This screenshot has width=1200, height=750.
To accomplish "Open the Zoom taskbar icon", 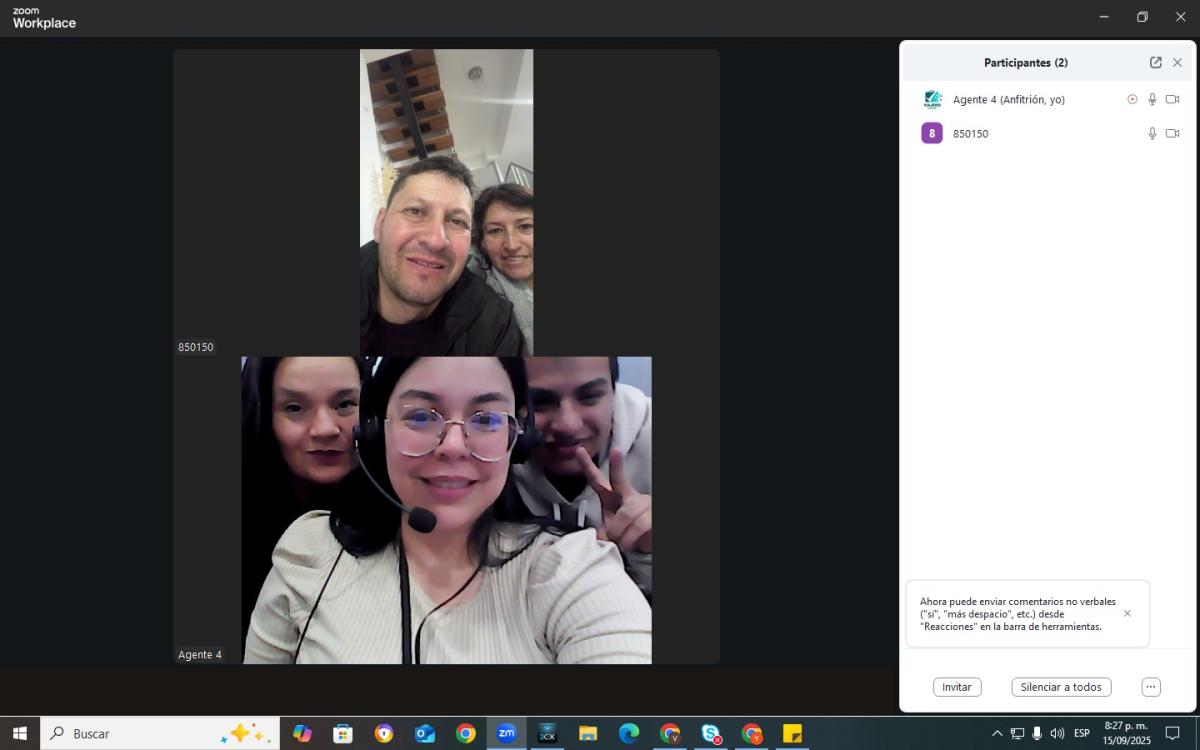I will coord(507,733).
